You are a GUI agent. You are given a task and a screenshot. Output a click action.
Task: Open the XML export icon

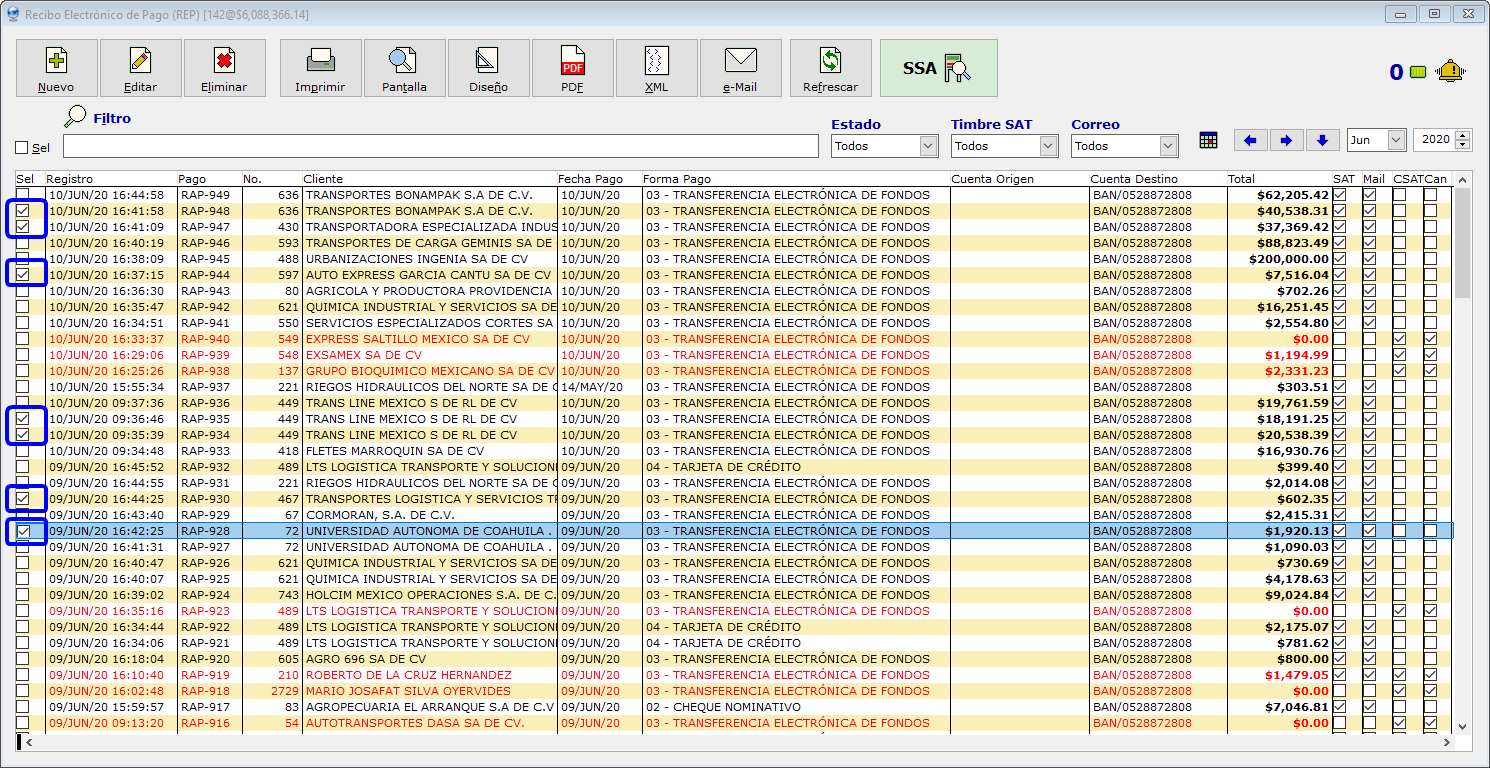click(656, 68)
